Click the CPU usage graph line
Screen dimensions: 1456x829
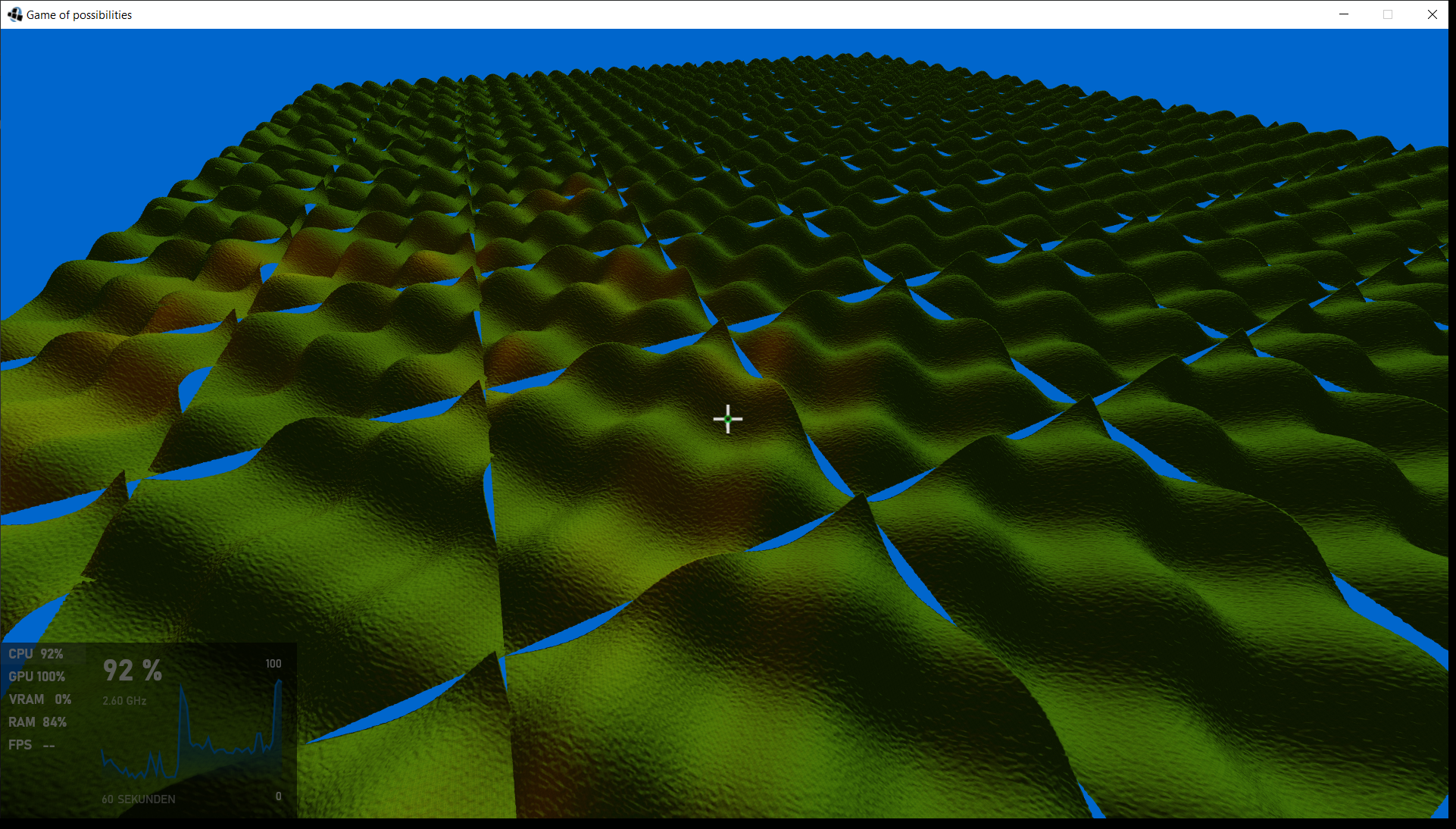click(x=220, y=749)
